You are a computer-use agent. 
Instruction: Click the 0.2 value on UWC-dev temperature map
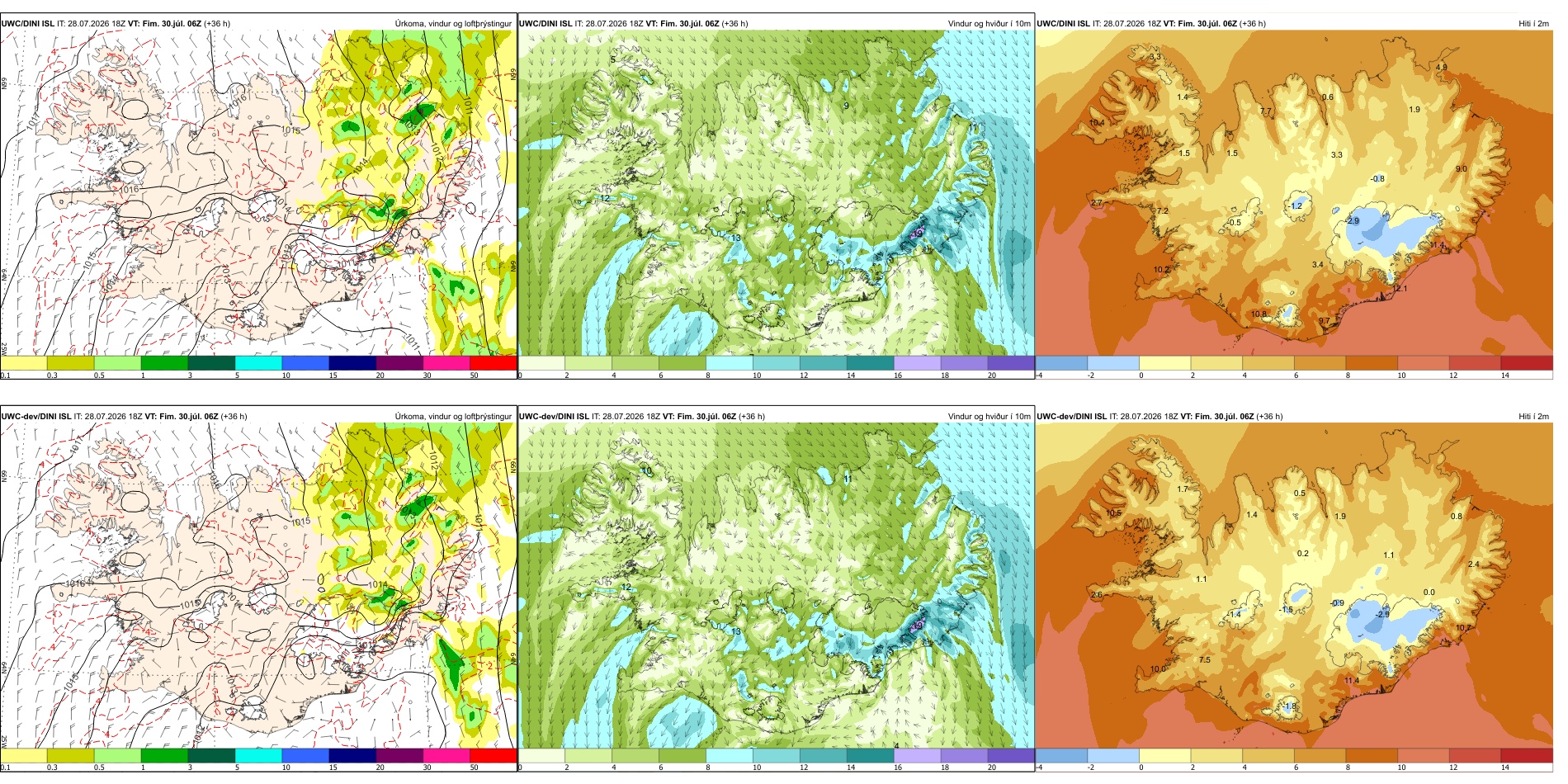coord(1302,554)
